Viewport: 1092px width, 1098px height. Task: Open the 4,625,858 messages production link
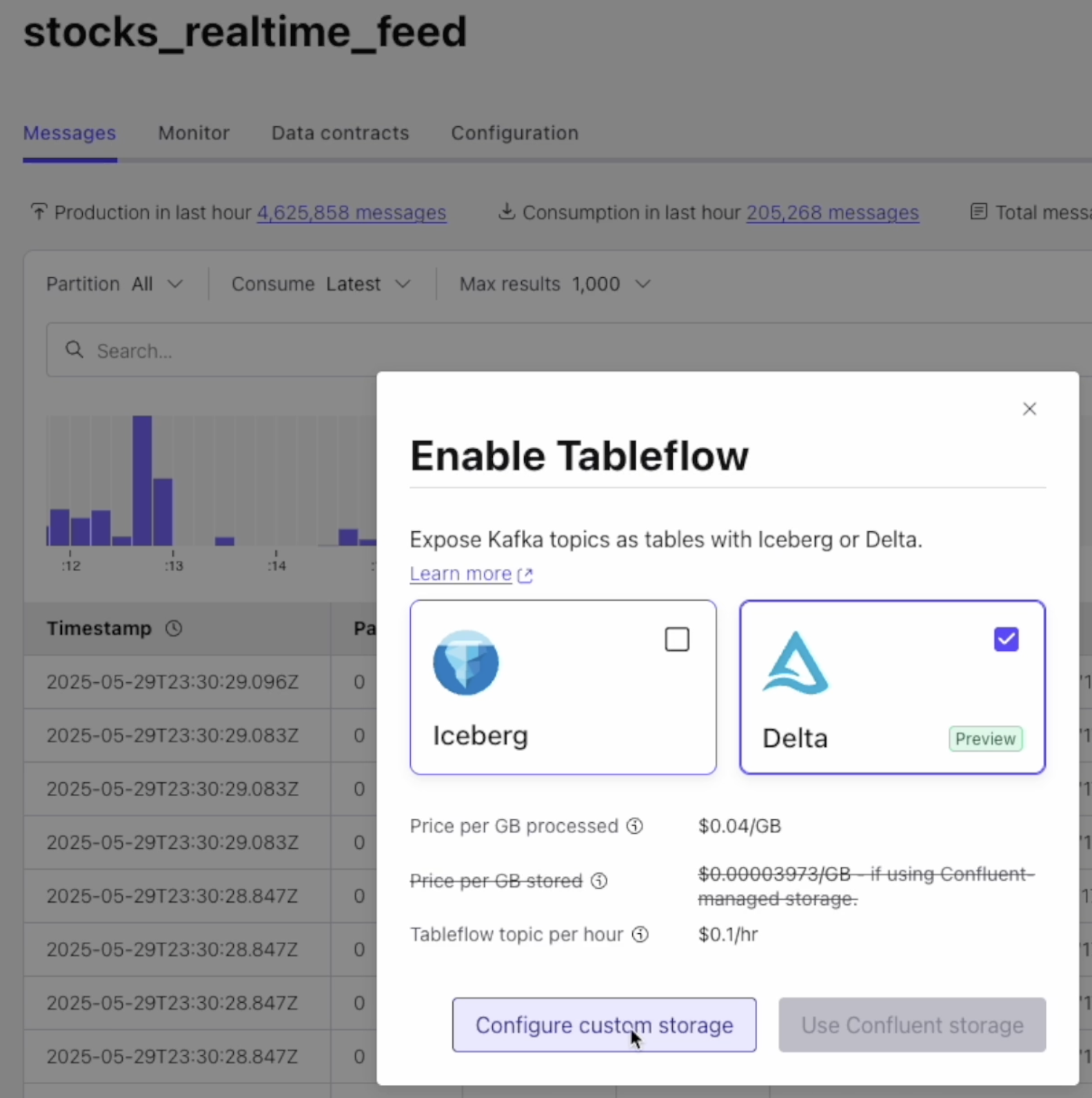pyautogui.click(x=352, y=212)
